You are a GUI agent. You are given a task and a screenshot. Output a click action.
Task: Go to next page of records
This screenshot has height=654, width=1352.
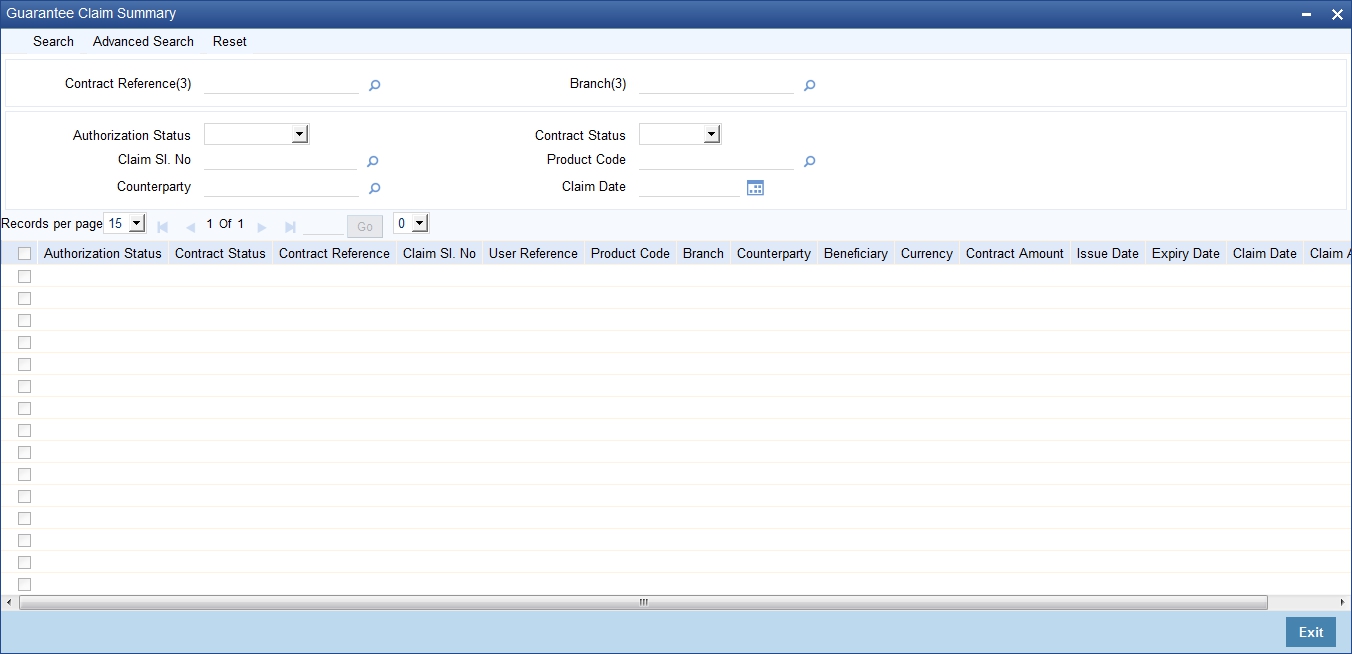[262, 227]
